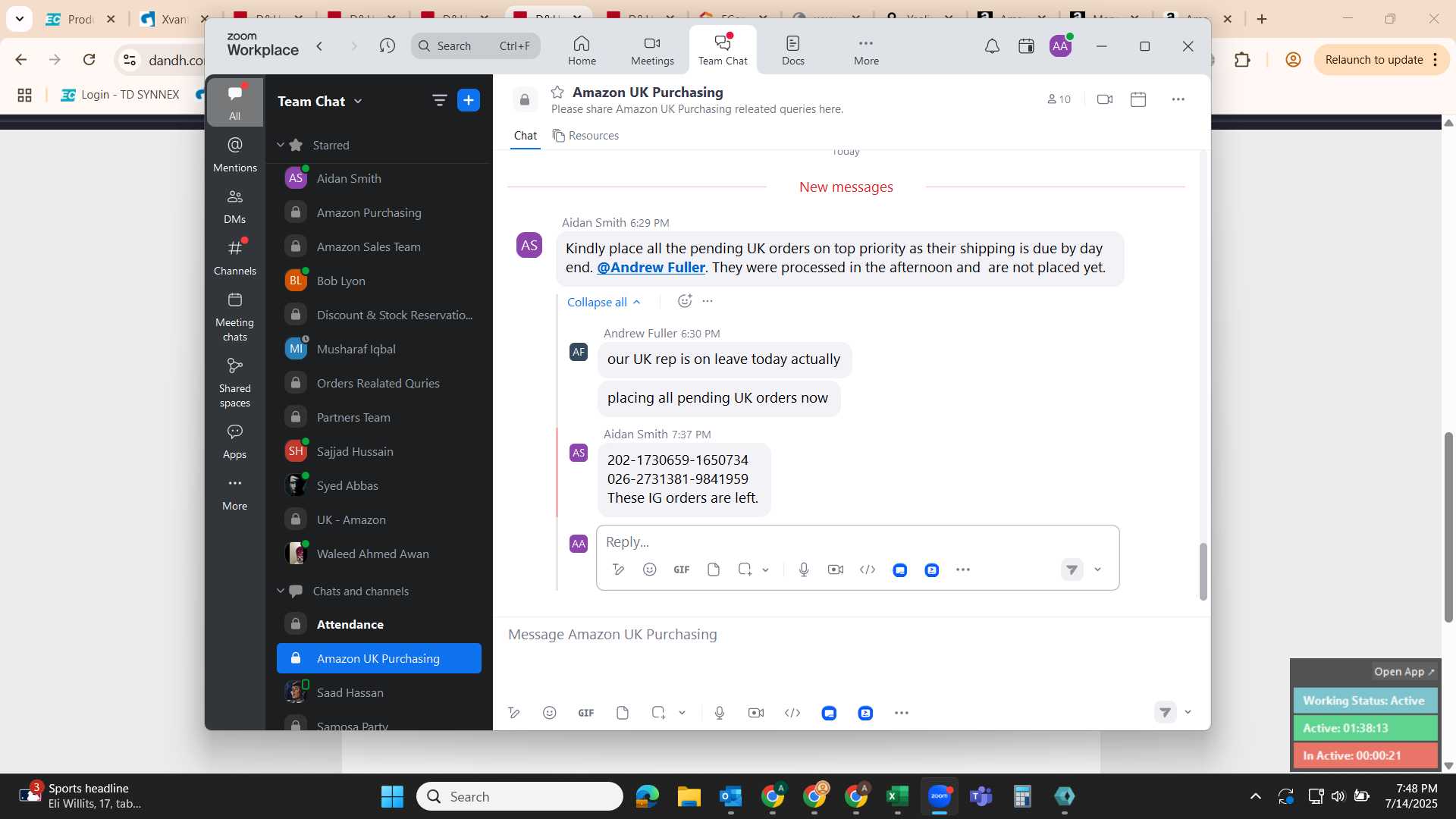Open screenshot options dropdown in reply box
This screenshot has height=819, width=1456.
pyautogui.click(x=766, y=570)
